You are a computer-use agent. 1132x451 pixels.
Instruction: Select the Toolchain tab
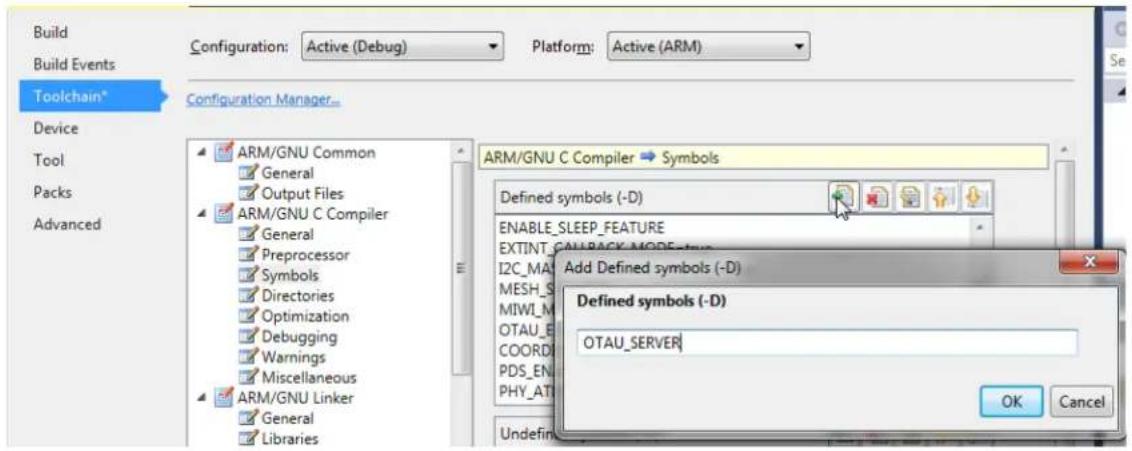[x=90, y=96]
